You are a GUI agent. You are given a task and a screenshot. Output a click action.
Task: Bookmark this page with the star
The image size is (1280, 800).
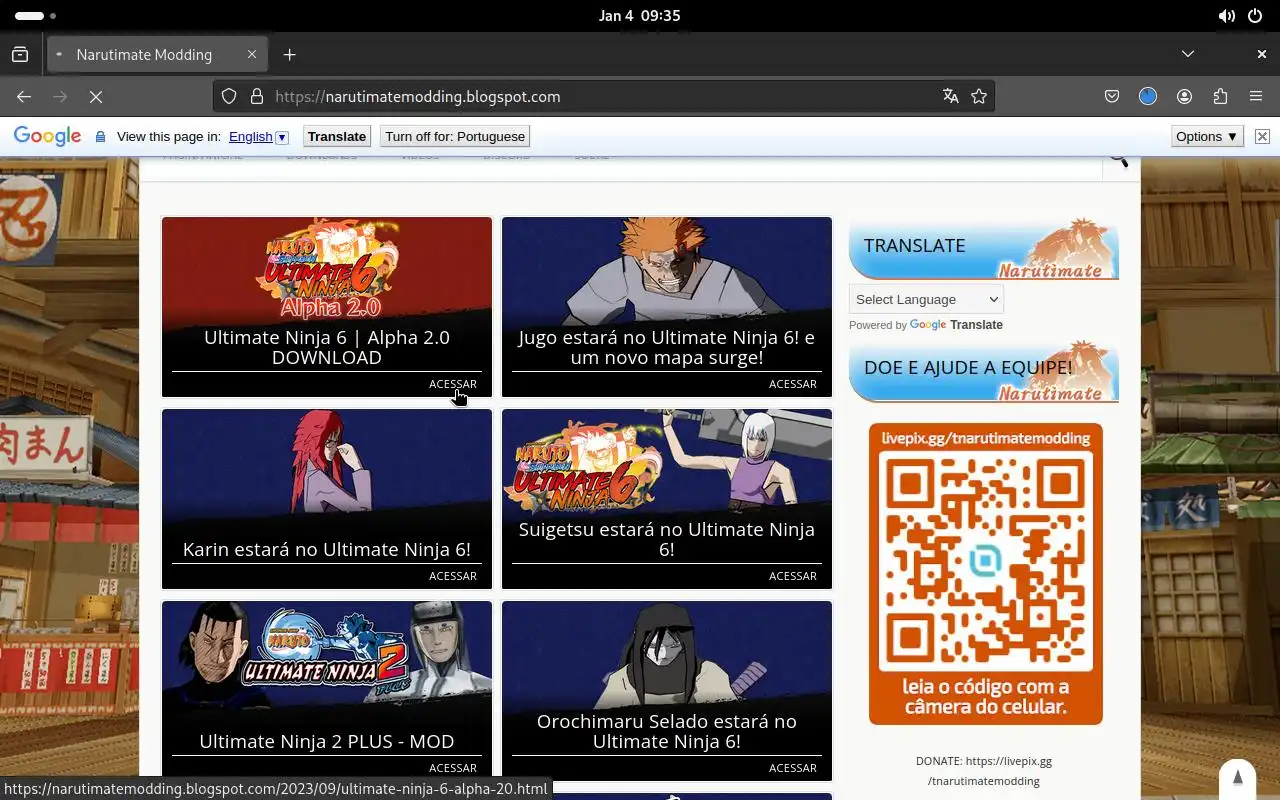point(979,96)
